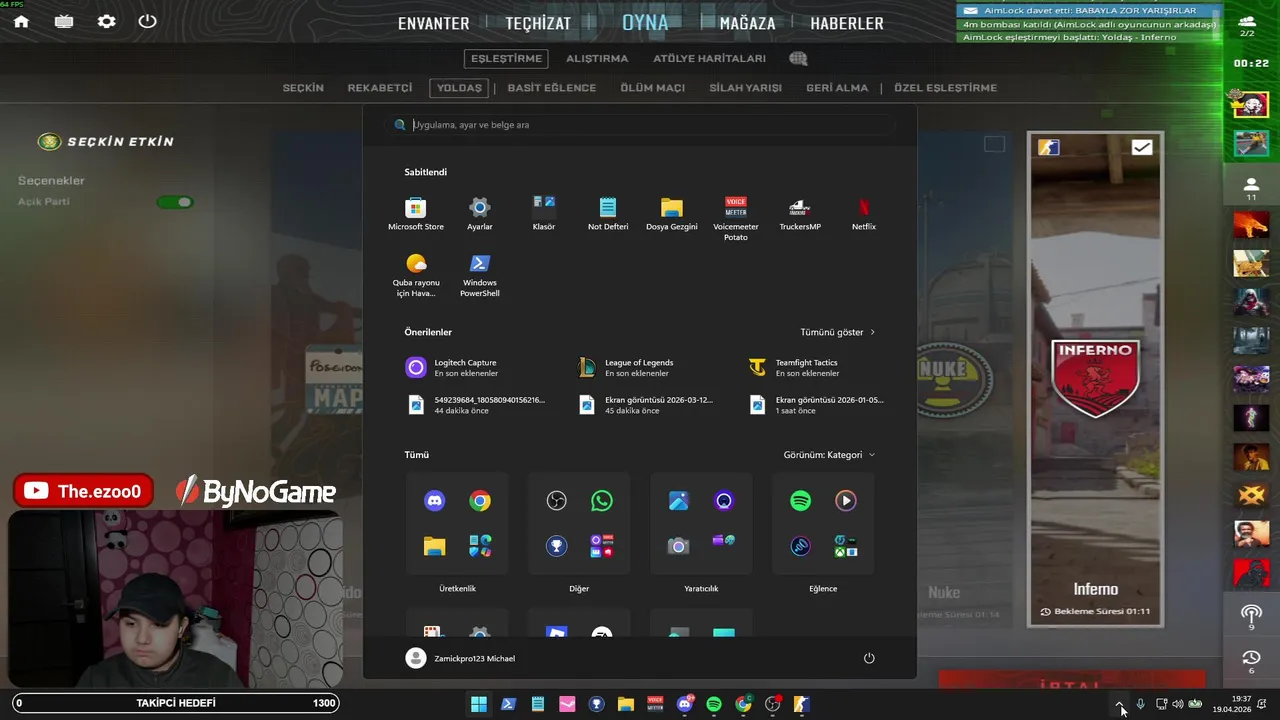The image size is (1280, 720).
Task: Open Microsoft Store from pinned apps
Action: 416,214
